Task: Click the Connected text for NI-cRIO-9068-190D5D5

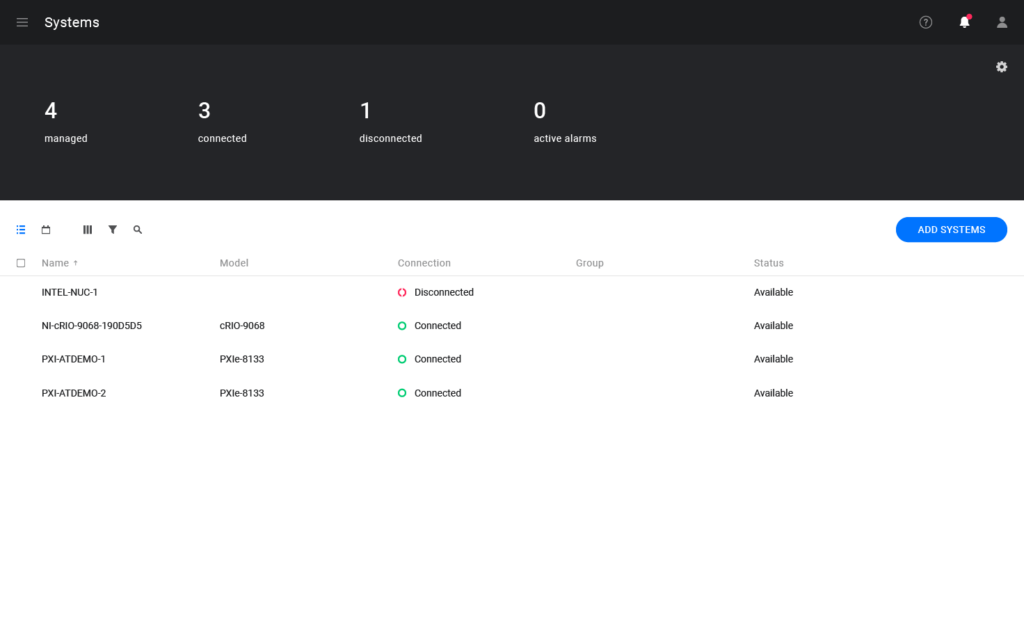Action: click(438, 325)
